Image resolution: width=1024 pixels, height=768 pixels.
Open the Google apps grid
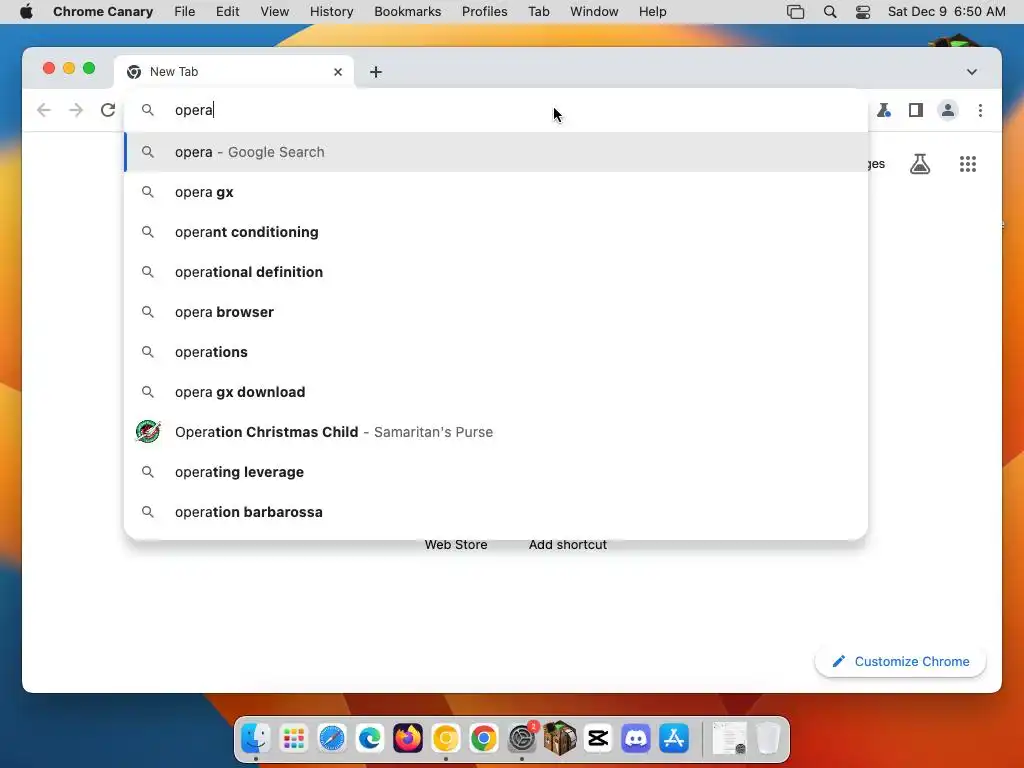pos(968,164)
